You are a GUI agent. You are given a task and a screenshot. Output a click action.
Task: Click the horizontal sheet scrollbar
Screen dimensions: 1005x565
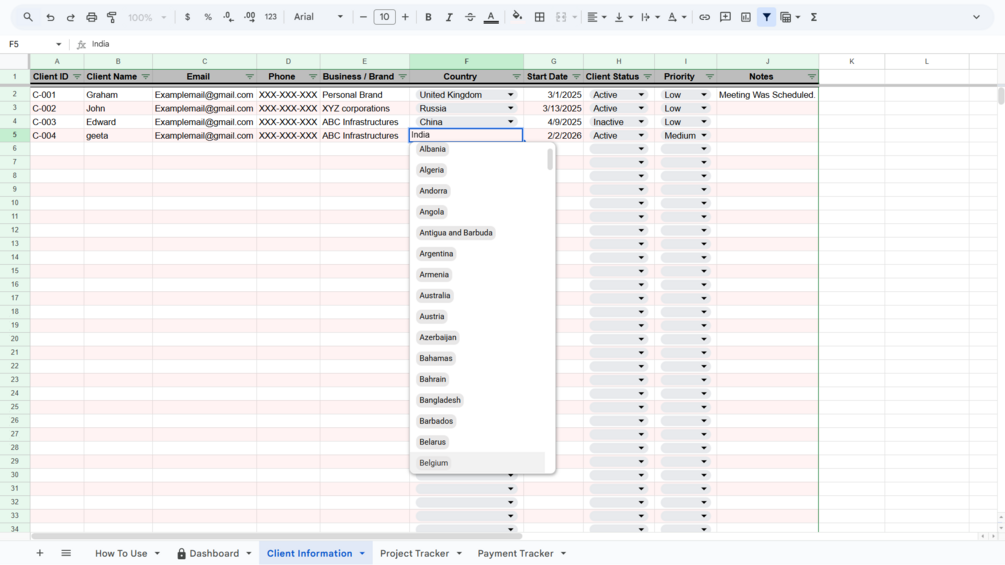(x=276, y=536)
